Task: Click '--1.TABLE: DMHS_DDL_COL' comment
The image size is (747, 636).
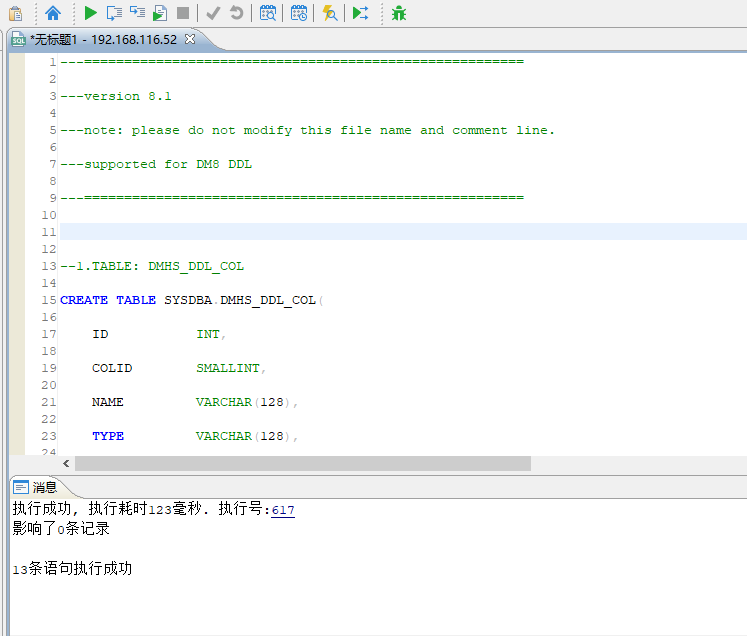Action: click(152, 266)
